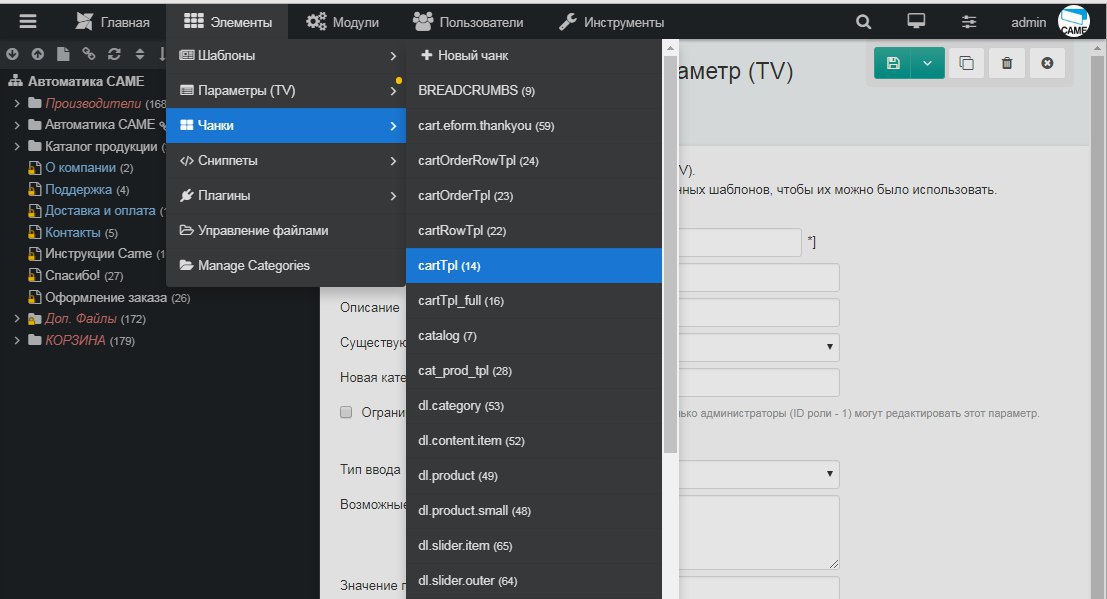Select Плагины menu entry
Viewport: 1107px width, 599px height.
coord(286,196)
